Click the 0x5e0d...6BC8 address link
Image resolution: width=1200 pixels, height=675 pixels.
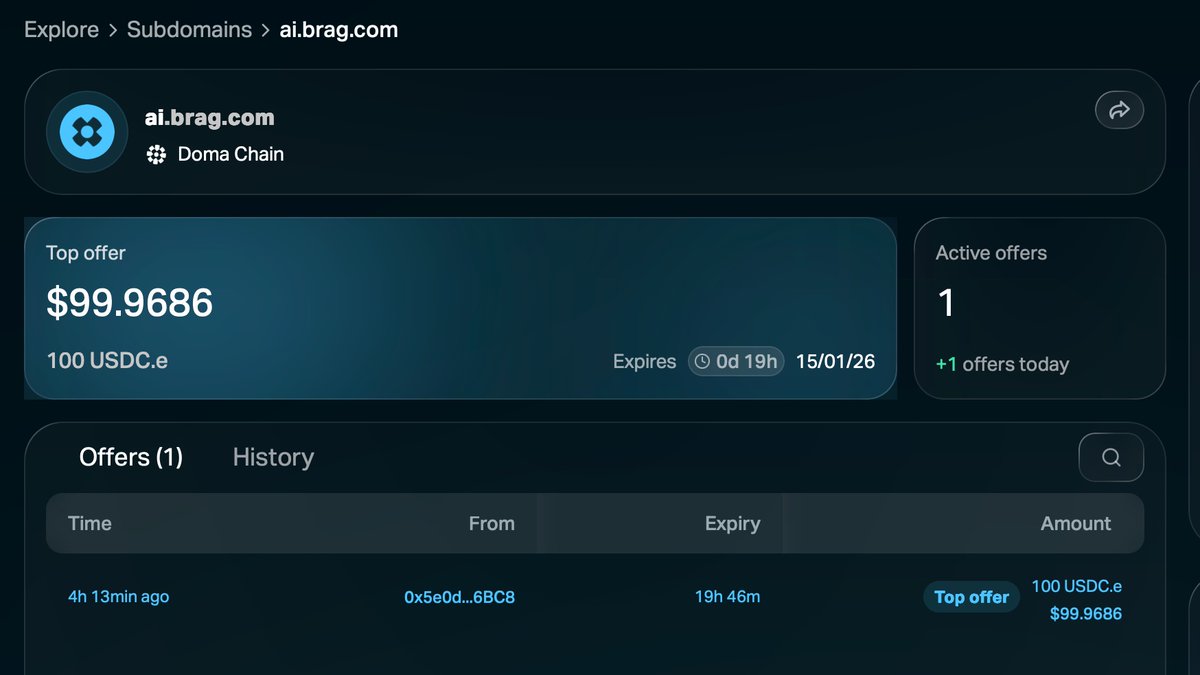pyautogui.click(x=459, y=596)
